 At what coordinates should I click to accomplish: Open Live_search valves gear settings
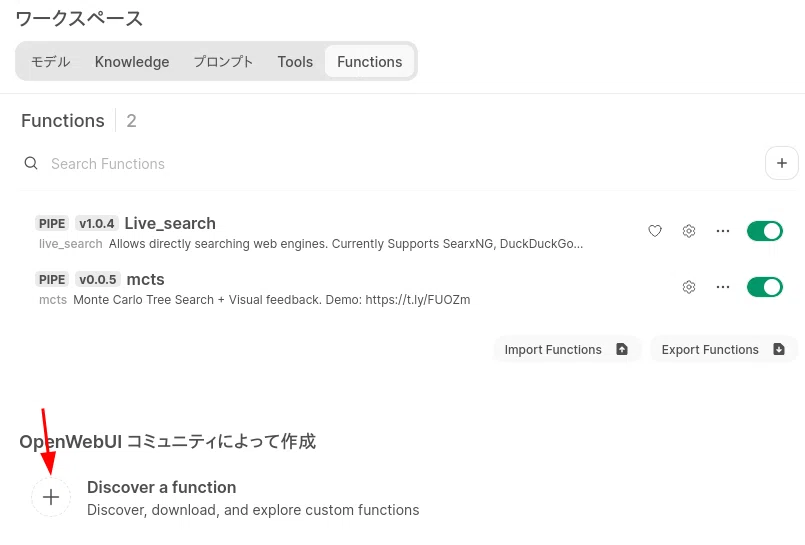[689, 231]
